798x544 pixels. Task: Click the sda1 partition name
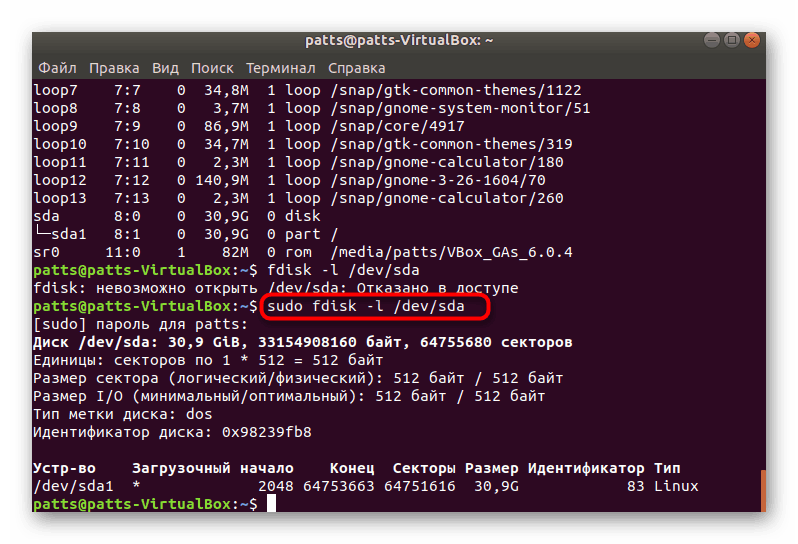click(x=69, y=234)
